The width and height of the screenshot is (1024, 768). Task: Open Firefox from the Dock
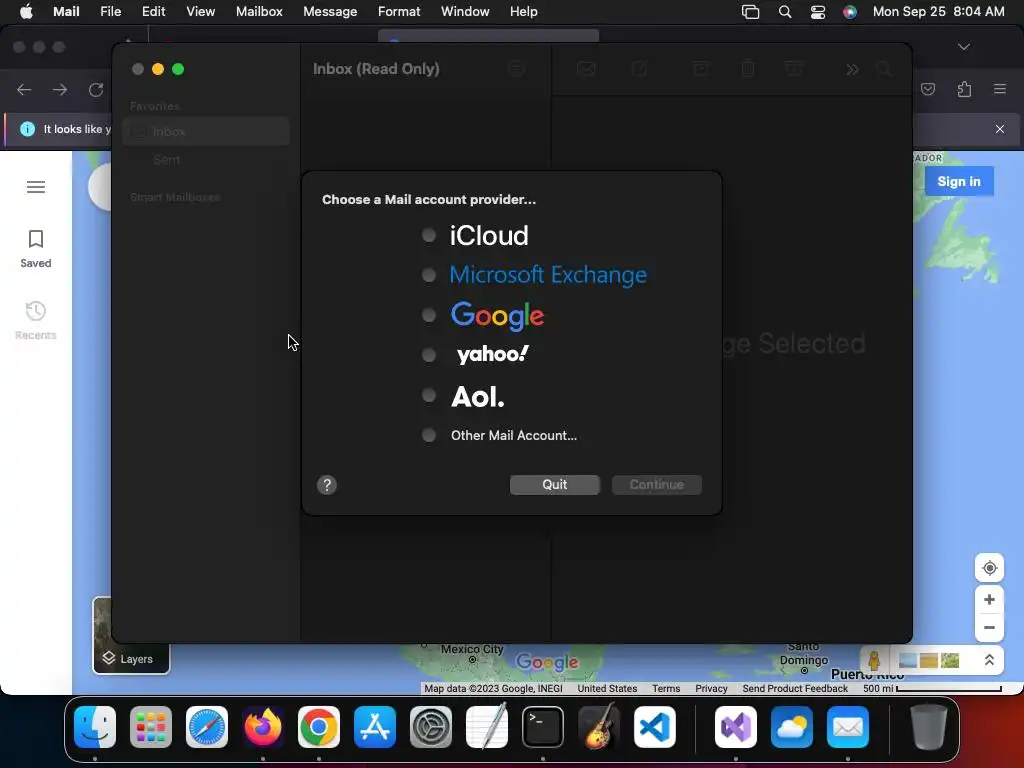[263, 727]
